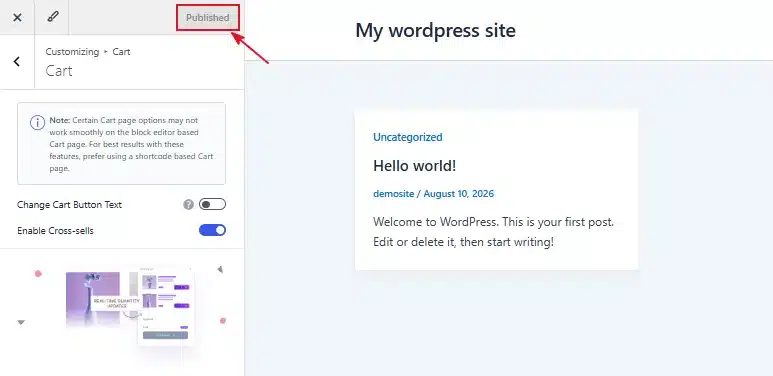Click the Cart section heading
This screenshot has height=376, width=773.
[59, 71]
